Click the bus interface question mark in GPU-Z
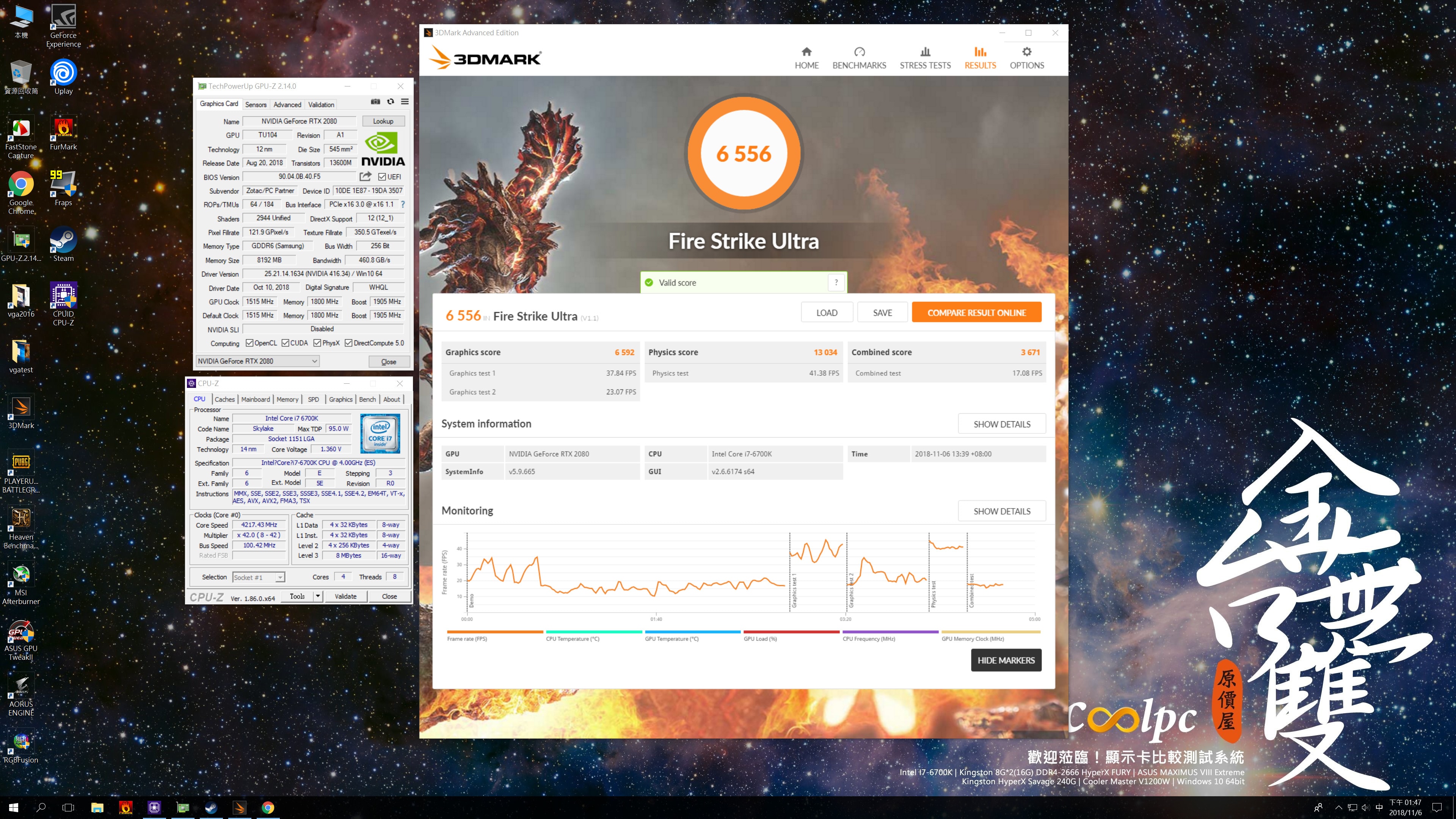Viewport: 1456px width, 819px height. click(402, 205)
